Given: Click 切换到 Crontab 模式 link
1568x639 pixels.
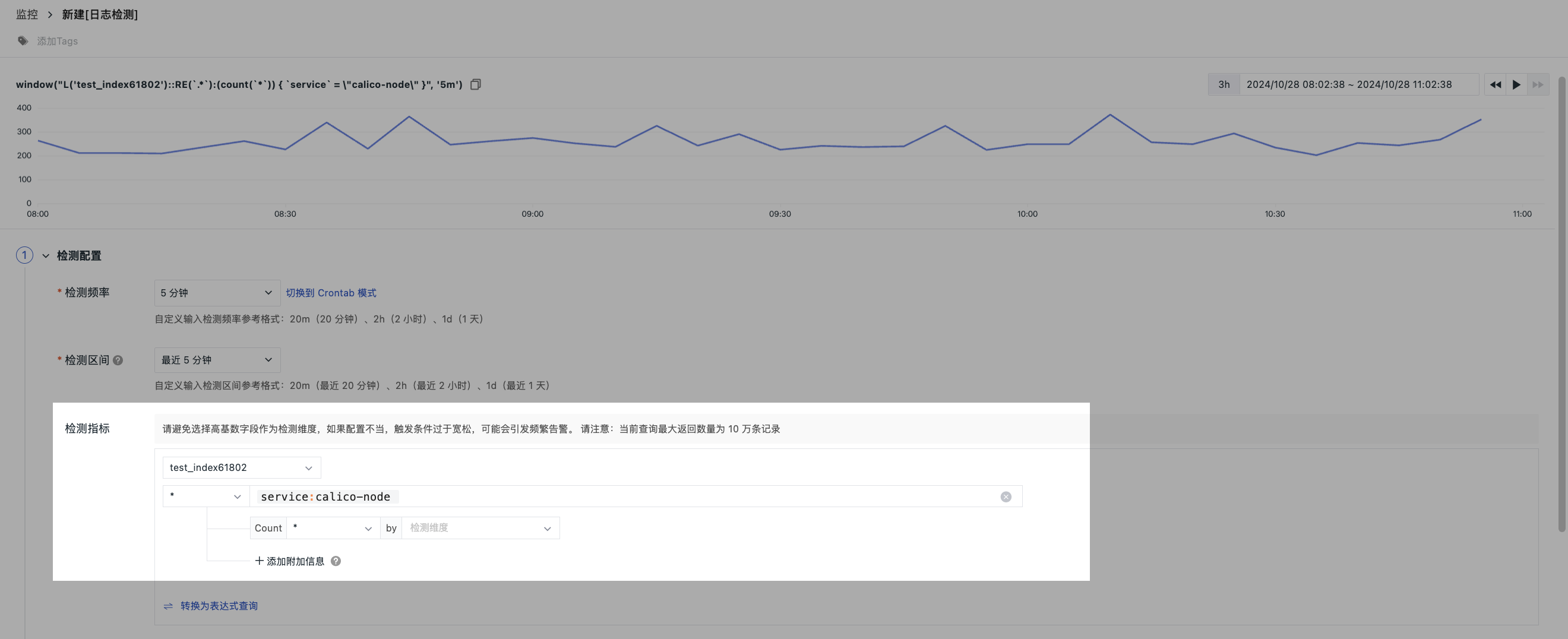Looking at the screenshot, I should pyautogui.click(x=330, y=293).
